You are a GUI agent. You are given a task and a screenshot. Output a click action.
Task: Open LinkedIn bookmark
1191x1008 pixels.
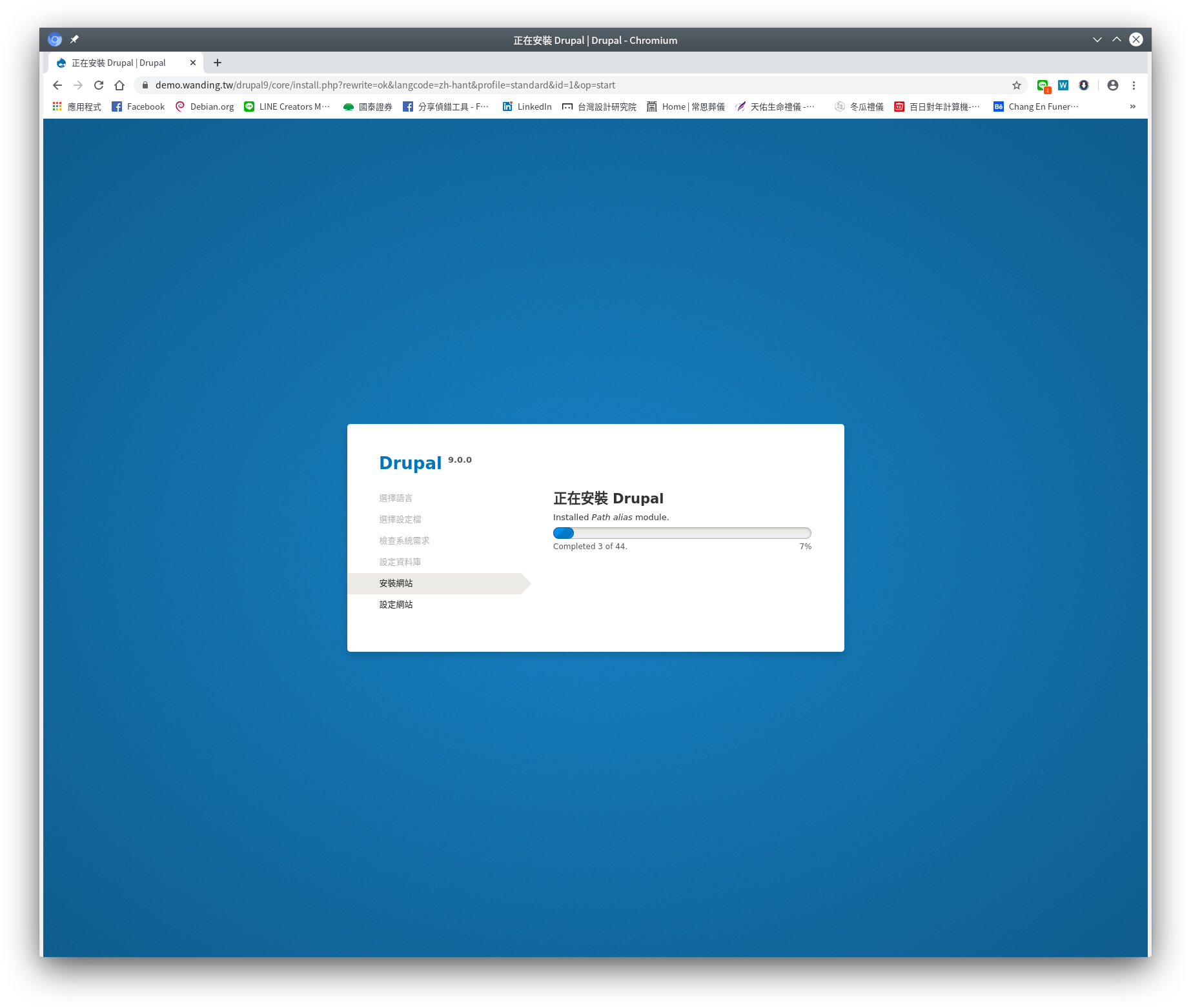click(x=527, y=106)
